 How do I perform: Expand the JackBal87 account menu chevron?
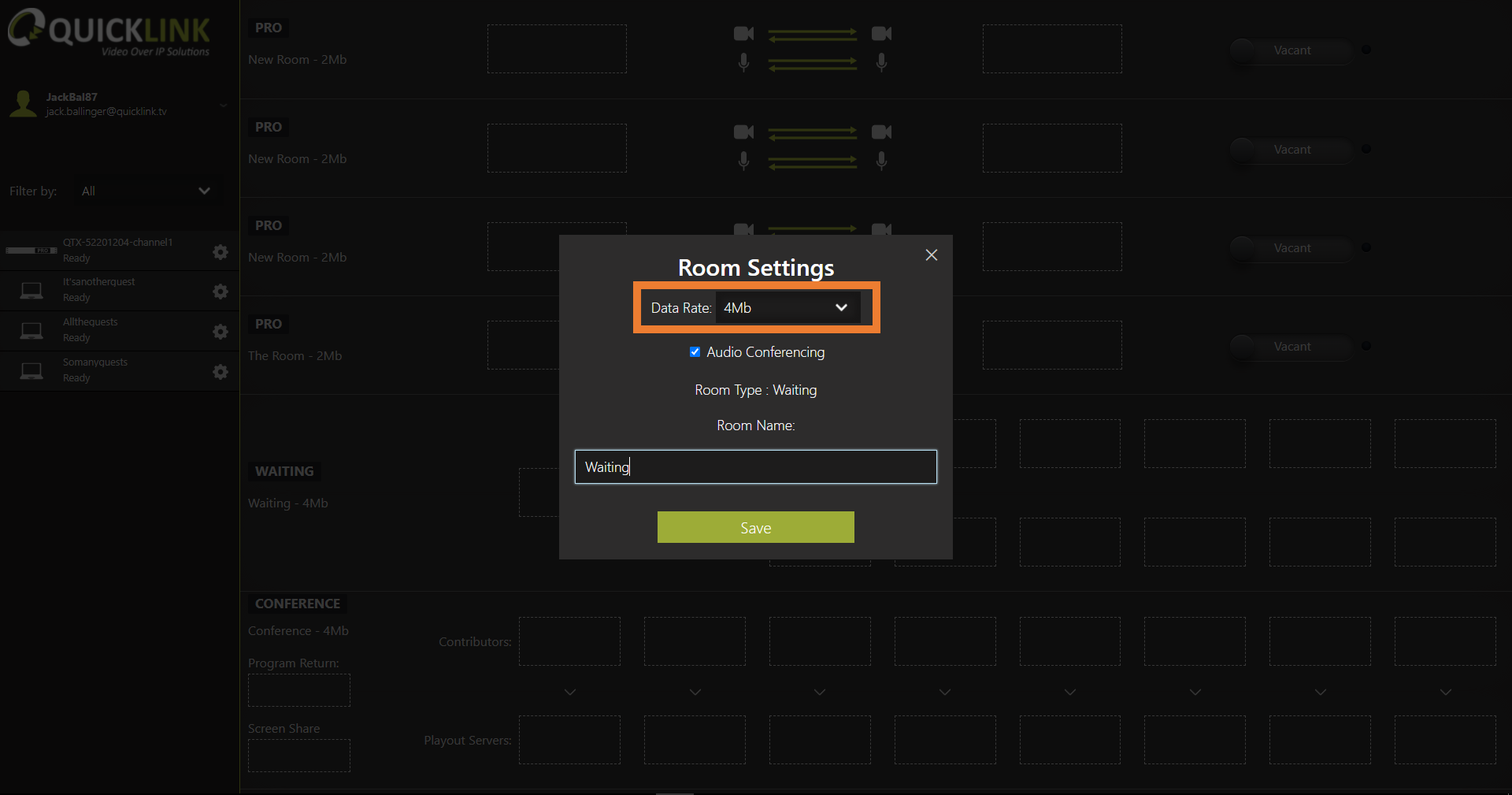coord(224,105)
